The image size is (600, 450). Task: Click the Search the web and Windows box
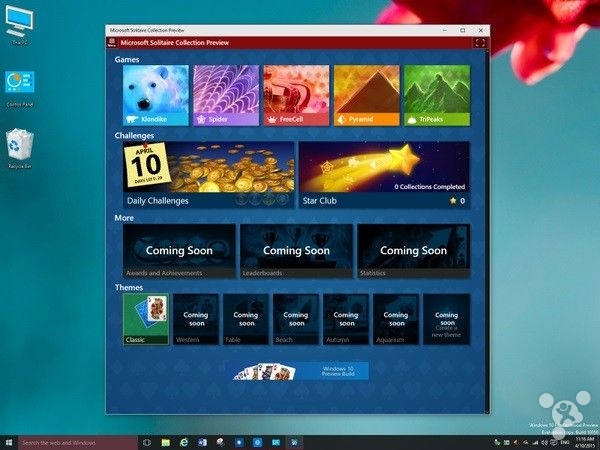point(78,443)
